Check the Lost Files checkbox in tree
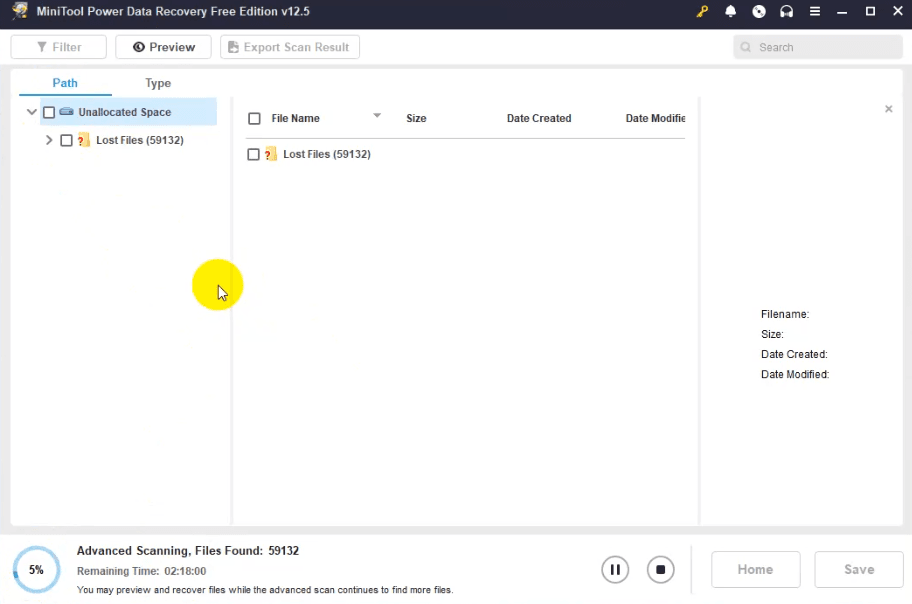 66,140
